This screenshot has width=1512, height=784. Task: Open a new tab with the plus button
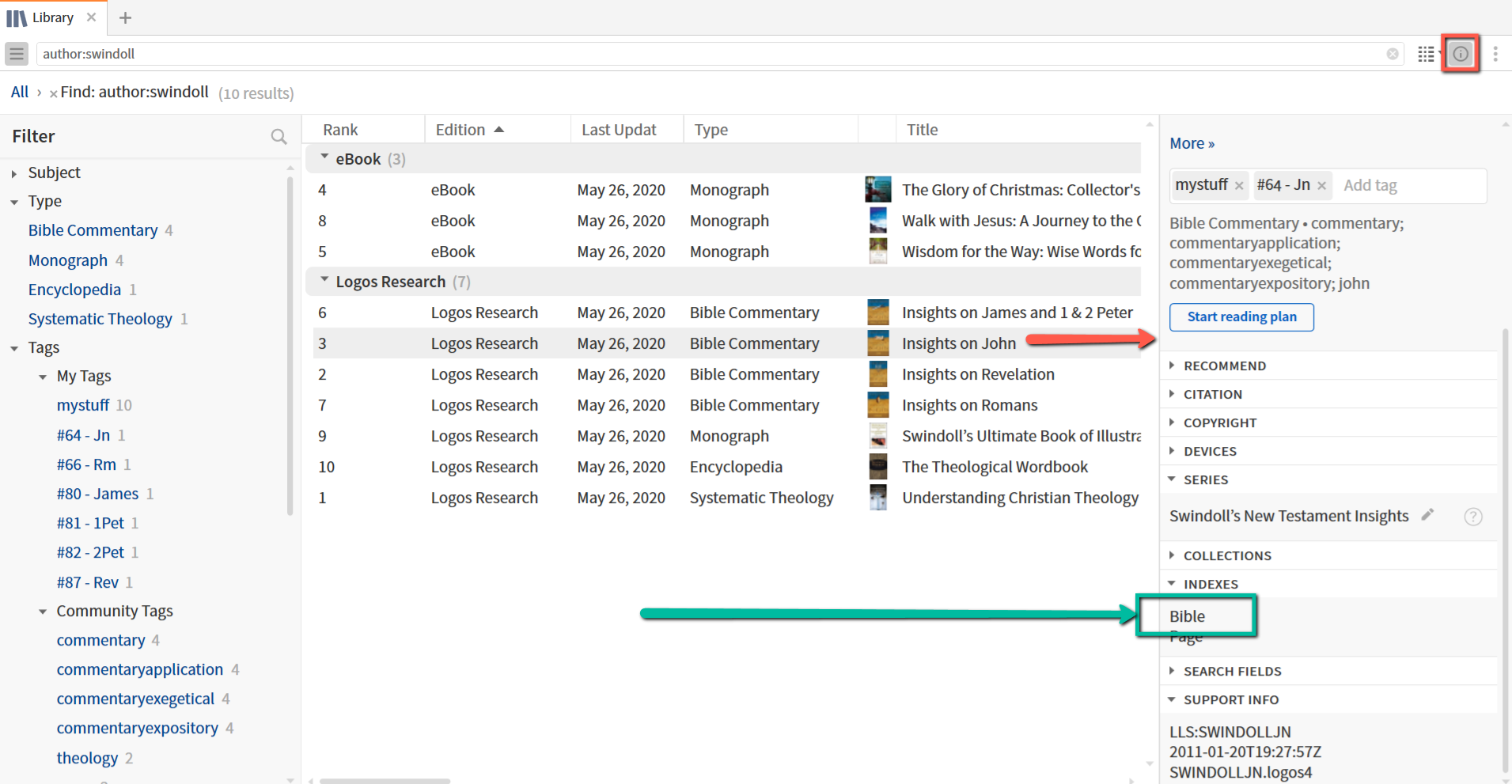(125, 17)
